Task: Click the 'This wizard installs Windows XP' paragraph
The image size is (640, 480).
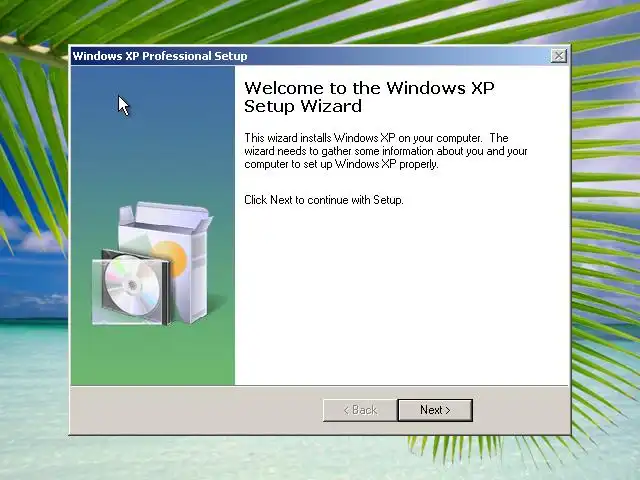Action: 386,151
